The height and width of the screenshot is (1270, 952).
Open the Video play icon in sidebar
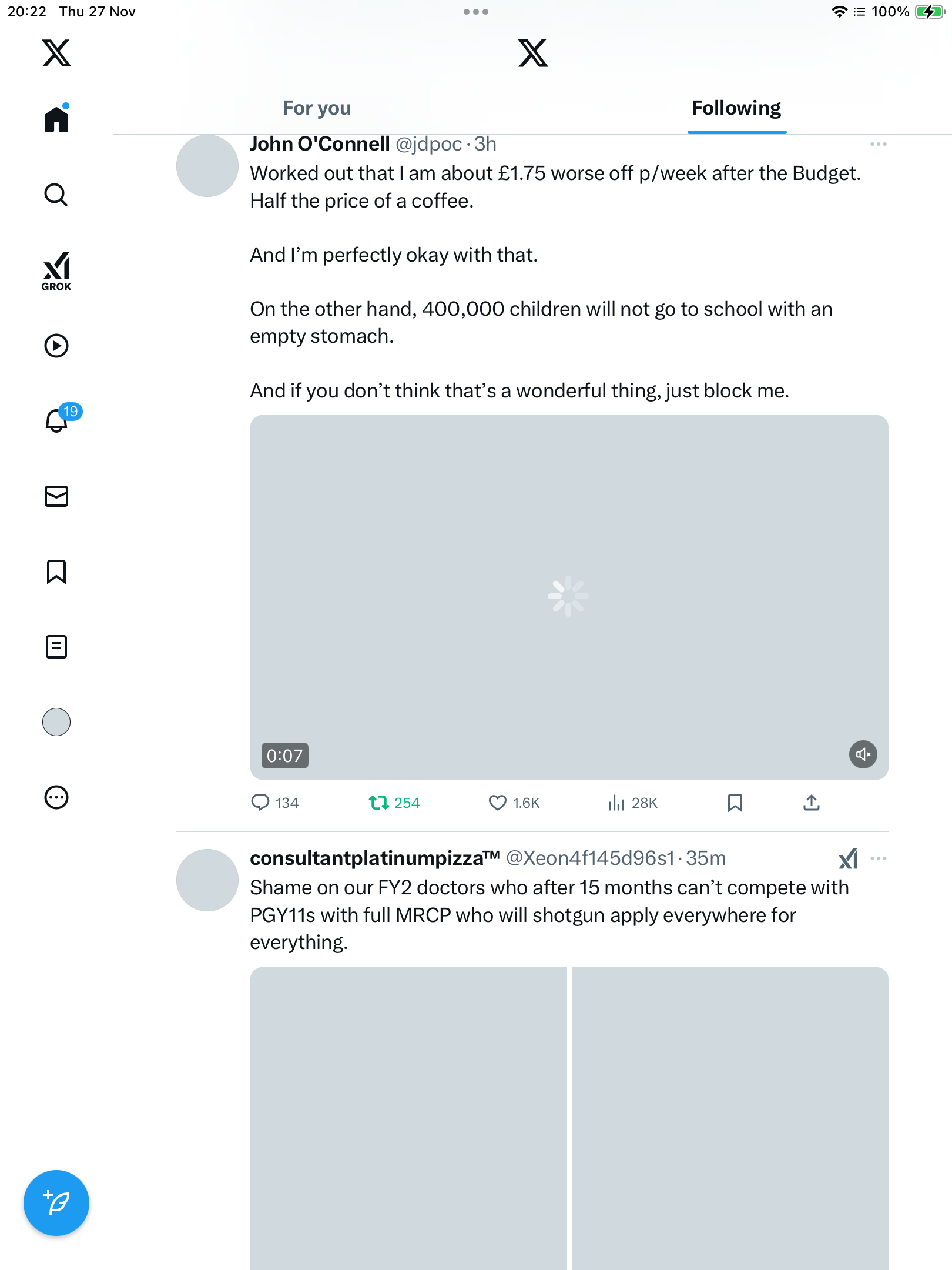[x=56, y=346]
